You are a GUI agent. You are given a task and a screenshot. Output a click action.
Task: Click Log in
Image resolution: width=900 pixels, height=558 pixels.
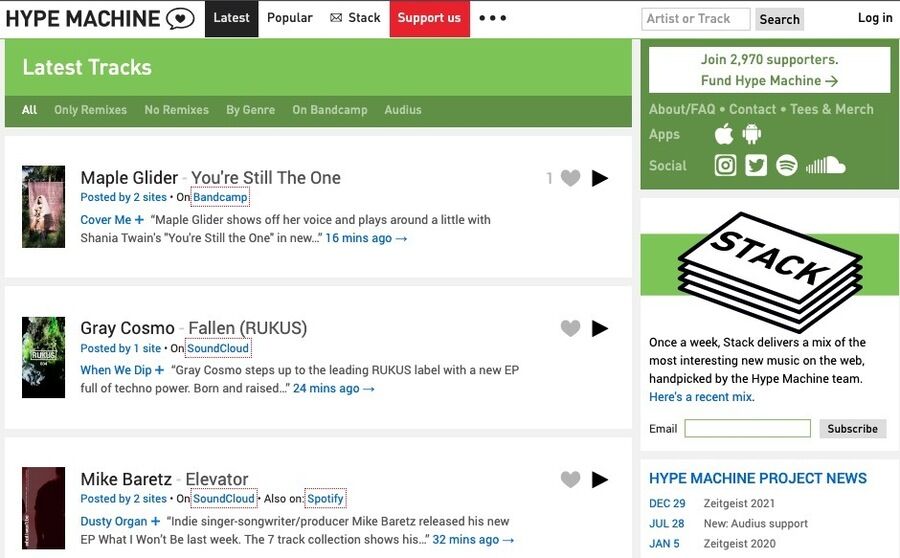875,18
